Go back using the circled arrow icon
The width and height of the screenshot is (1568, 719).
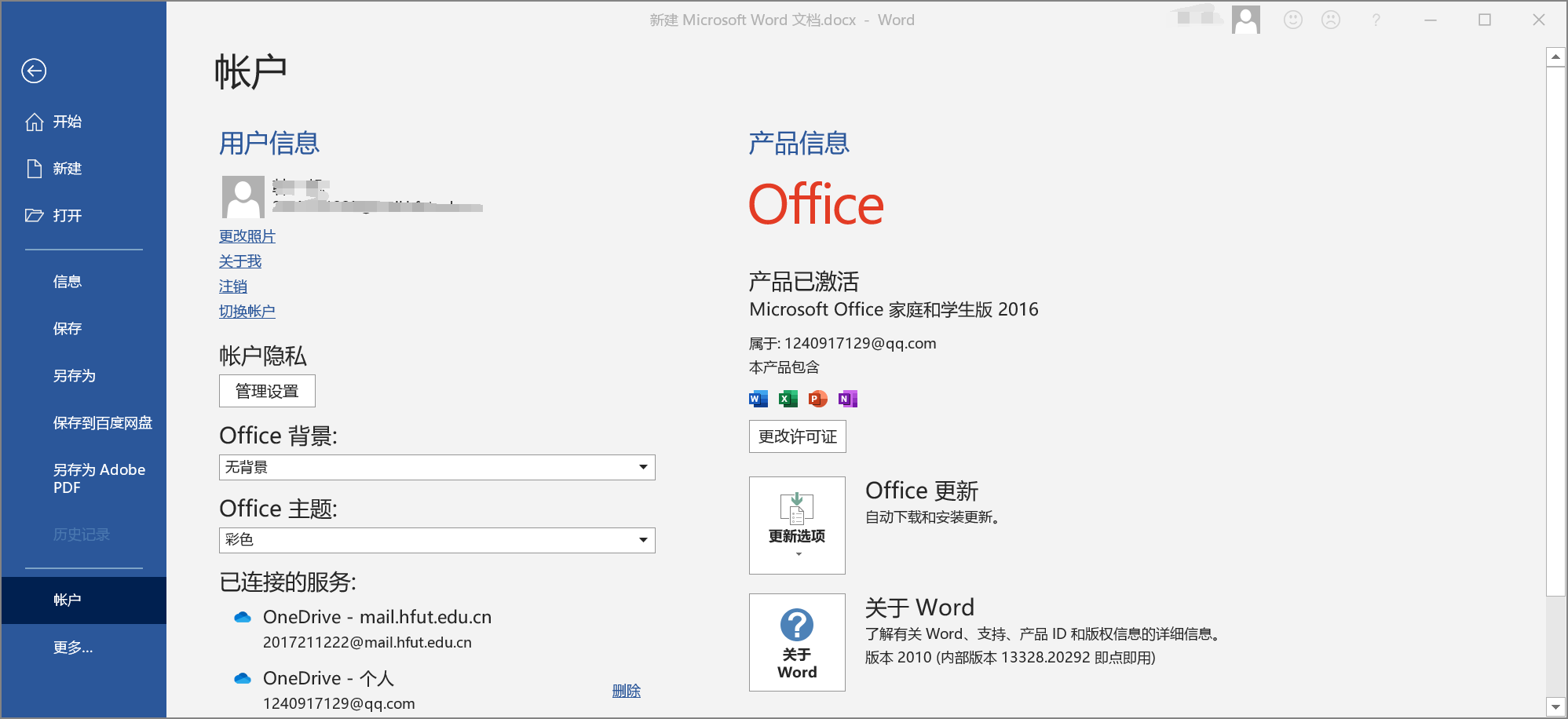[x=34, y=71]
